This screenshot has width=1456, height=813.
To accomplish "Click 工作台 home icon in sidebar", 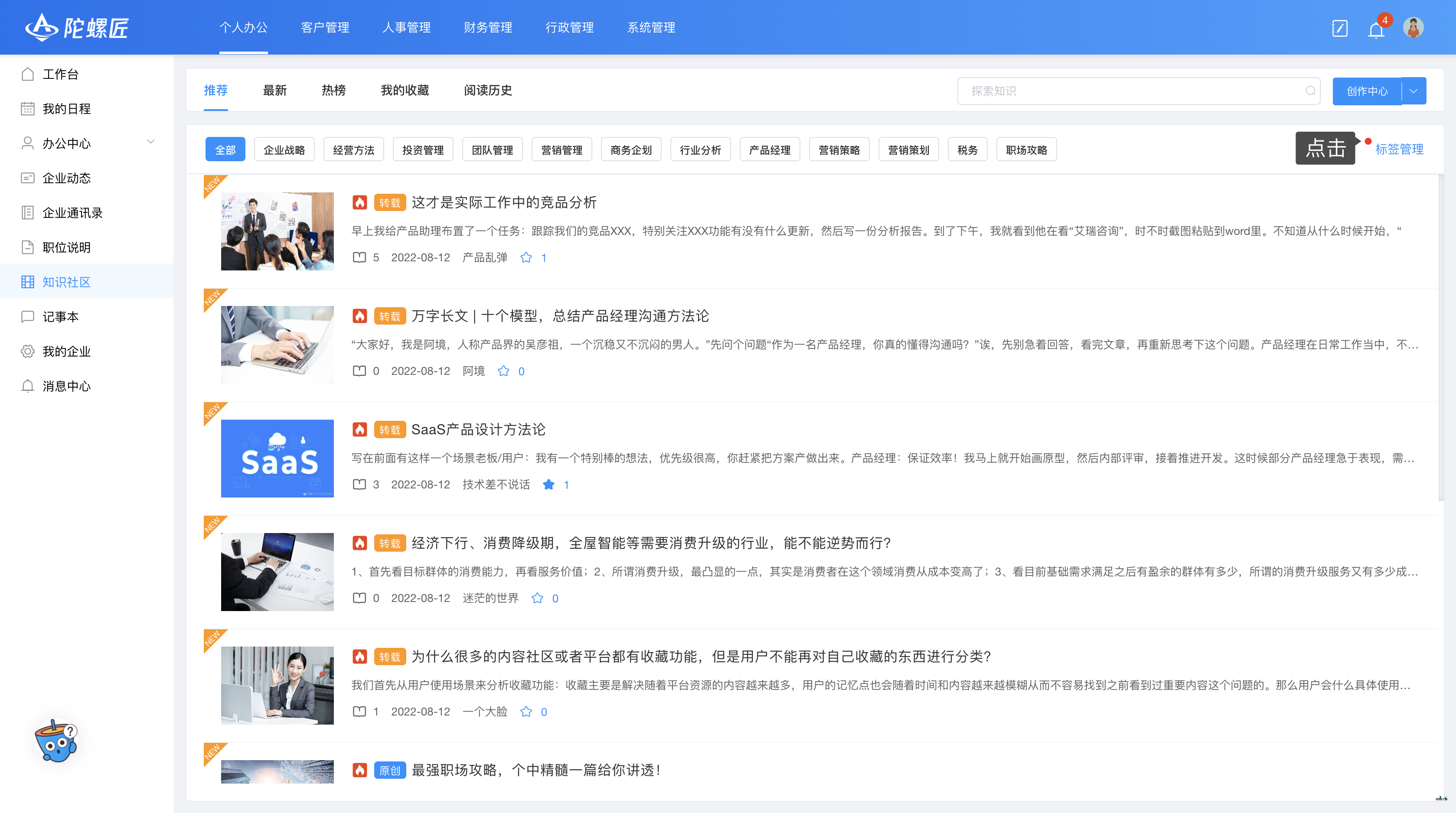I will point(27,74).
